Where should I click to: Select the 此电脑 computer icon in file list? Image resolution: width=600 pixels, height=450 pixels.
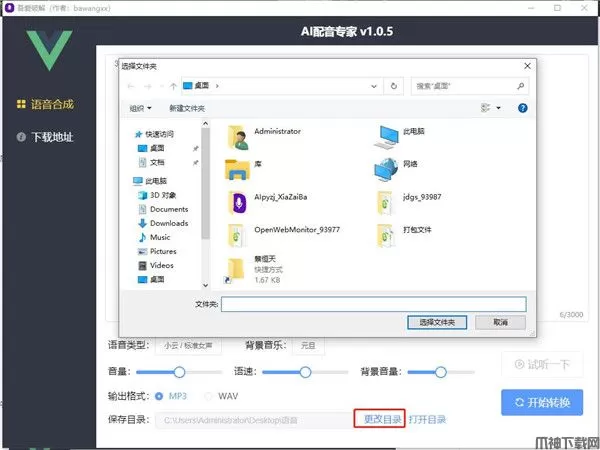386,137
